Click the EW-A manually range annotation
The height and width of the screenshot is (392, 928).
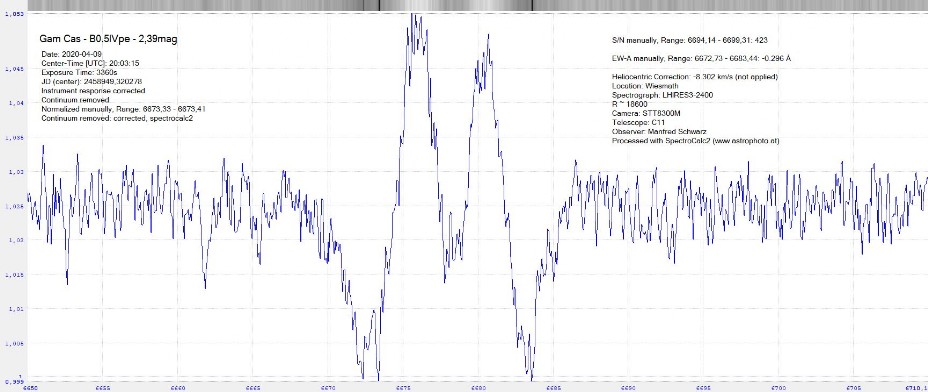(701, 59)
